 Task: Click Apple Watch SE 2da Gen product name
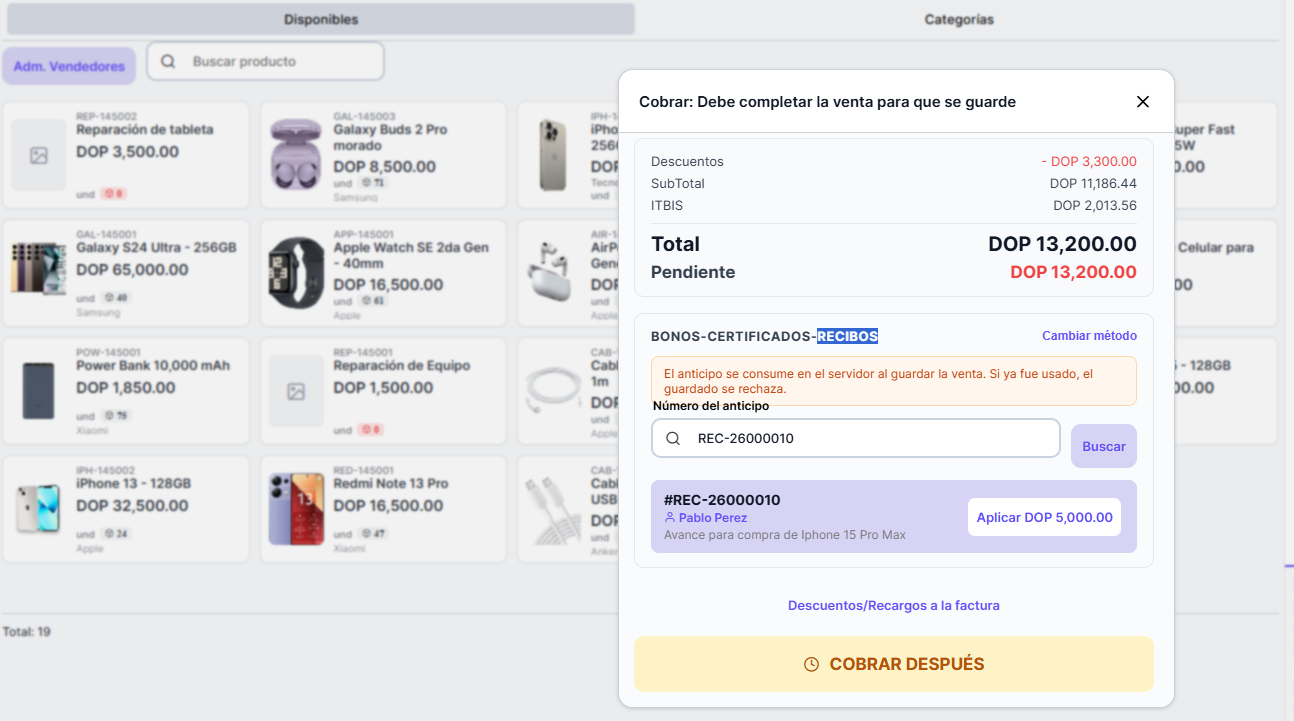[411, 255]
